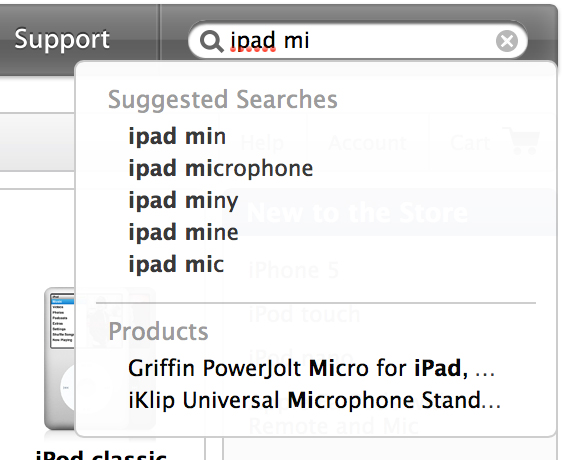Open iKlip Universal Microphone Stand product
This screenshot has width=574, height=460.
314,400
